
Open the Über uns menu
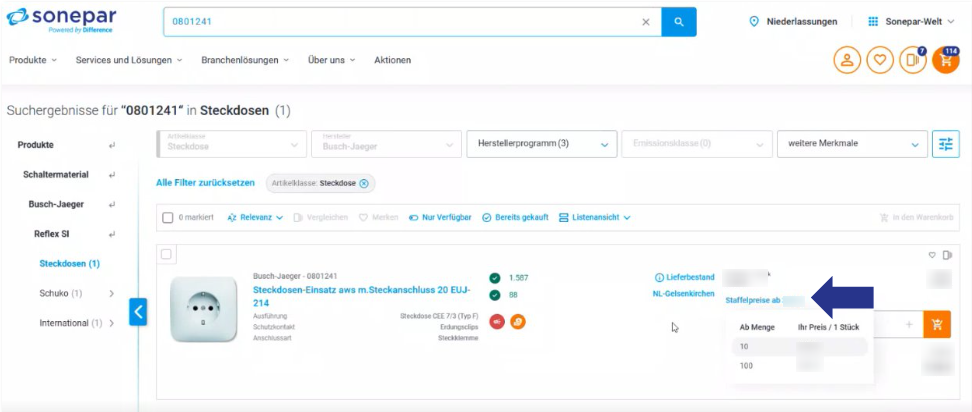coord(332,60)
